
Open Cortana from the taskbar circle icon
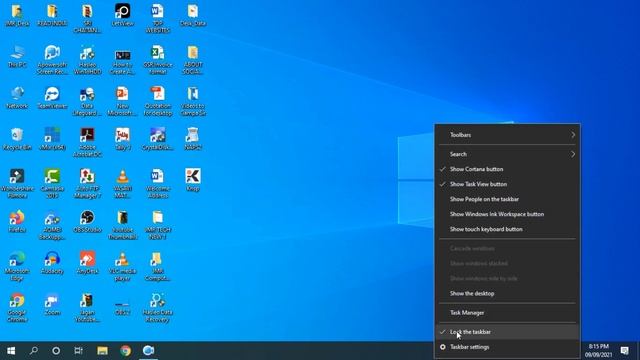(56, 351)
